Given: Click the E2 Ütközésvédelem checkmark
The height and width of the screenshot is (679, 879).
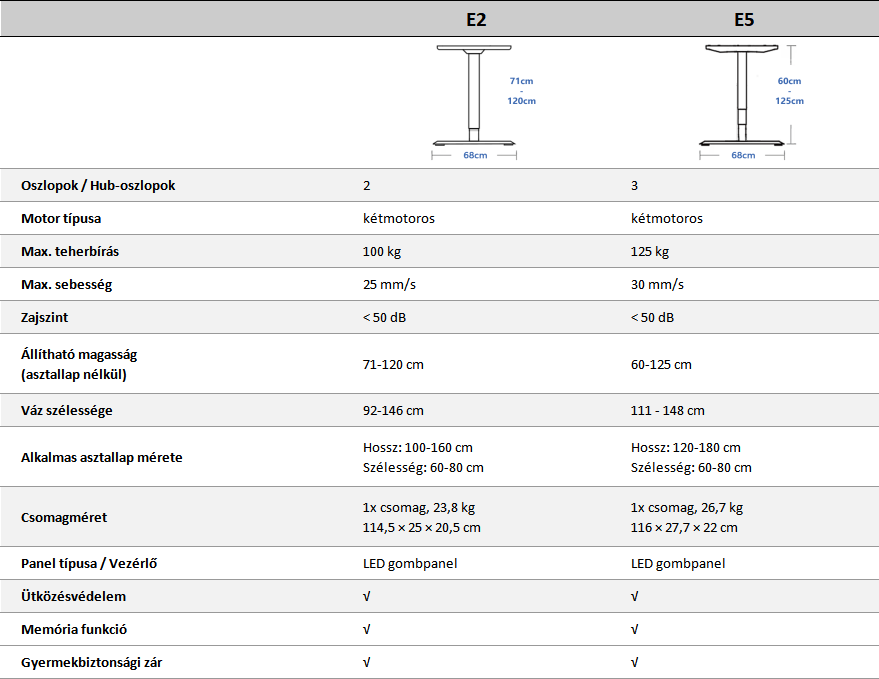Looking at the screenshot, I should [367, 597].
